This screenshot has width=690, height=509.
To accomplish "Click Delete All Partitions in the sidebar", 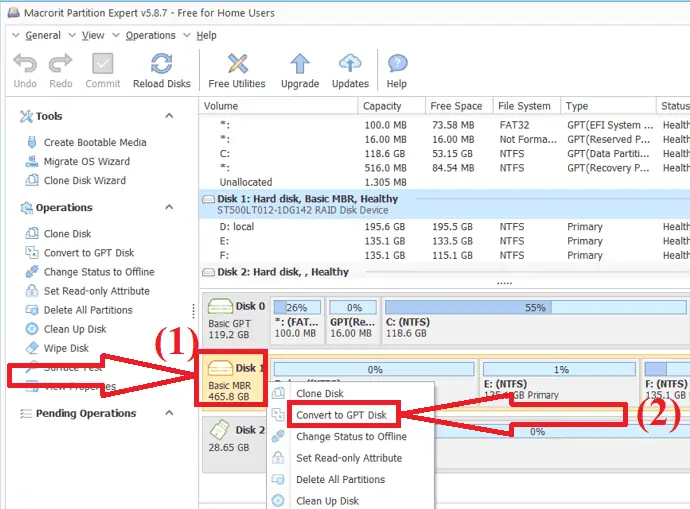I will click(88, 310).
